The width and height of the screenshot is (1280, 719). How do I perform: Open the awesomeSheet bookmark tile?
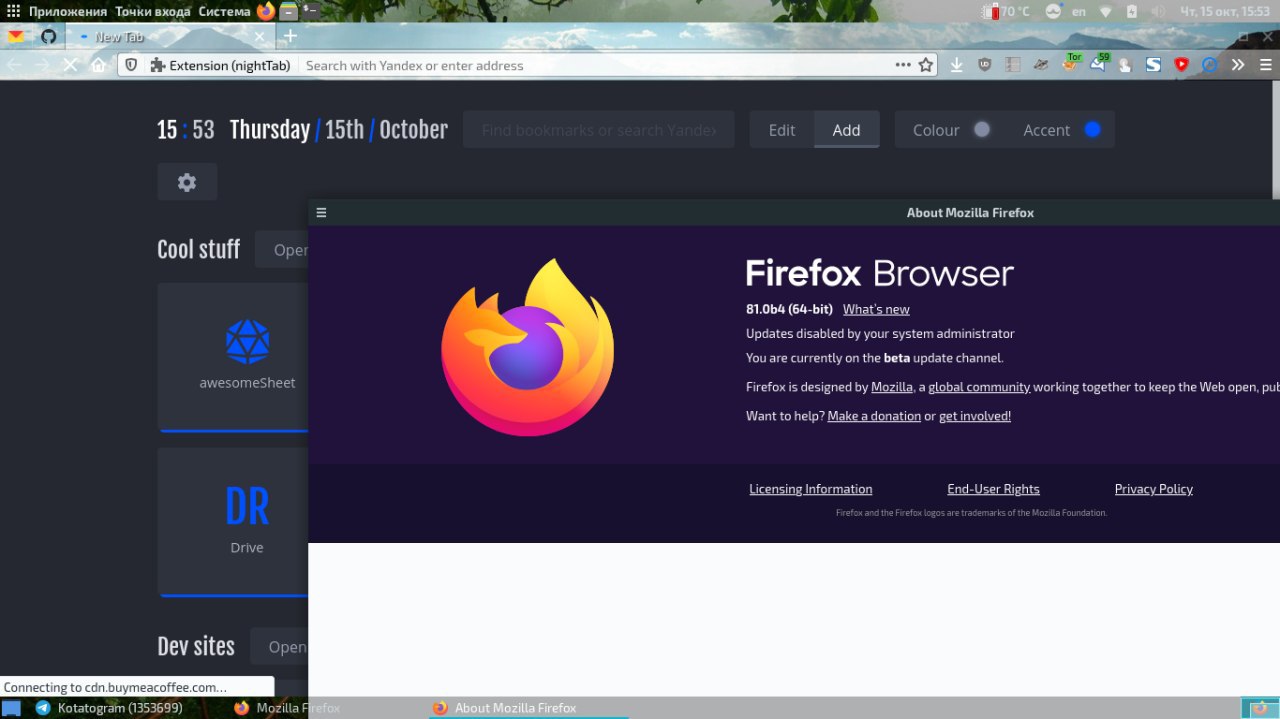(x=233, y=357)
